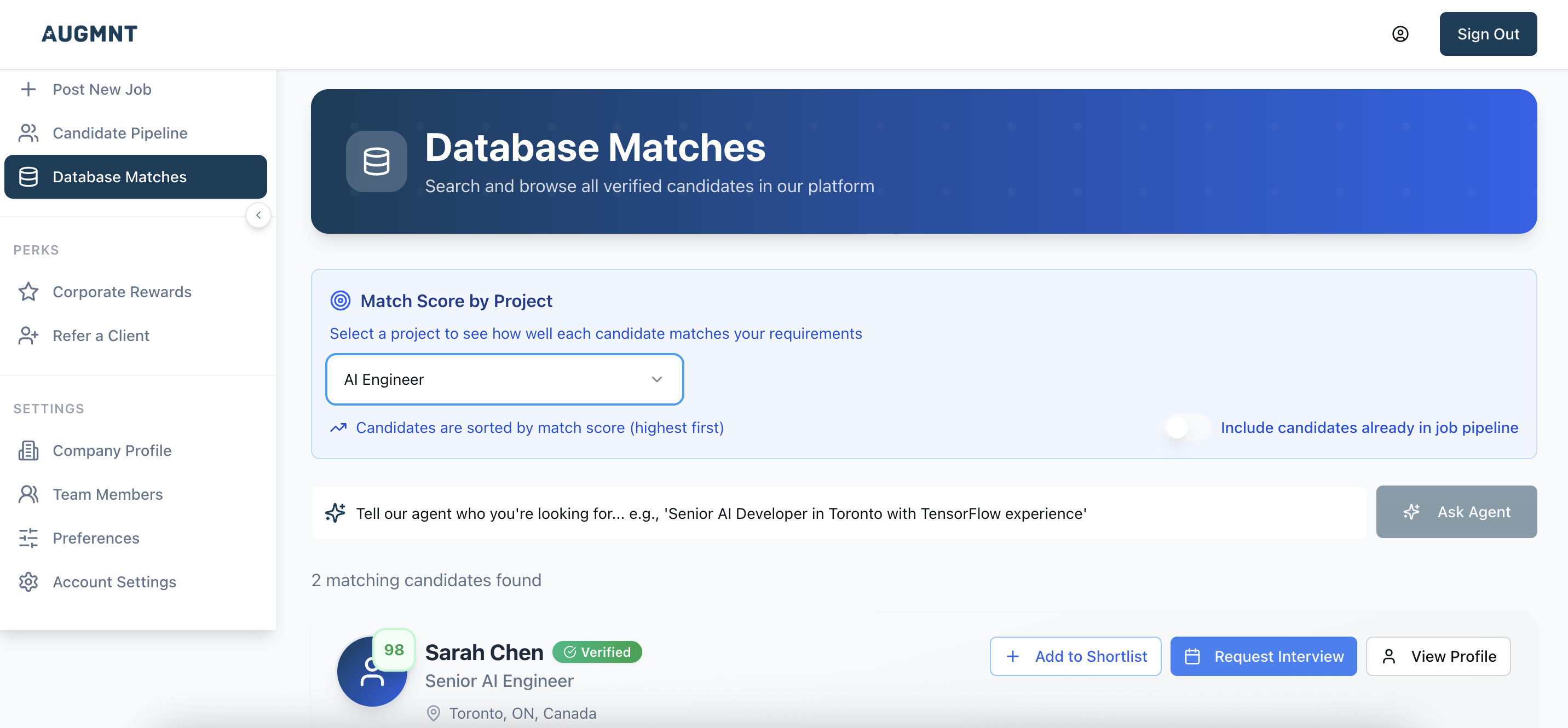1568x728 pixels.
Task: Open Company Profile settings
Action: point(135,450)
